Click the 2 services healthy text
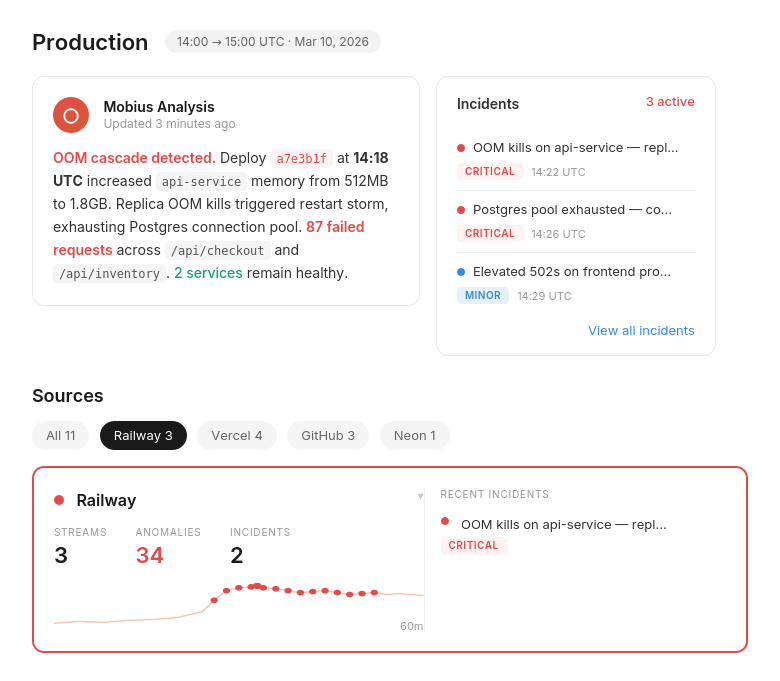This screenshot has height=681, width=780. (x=208, y=273)
